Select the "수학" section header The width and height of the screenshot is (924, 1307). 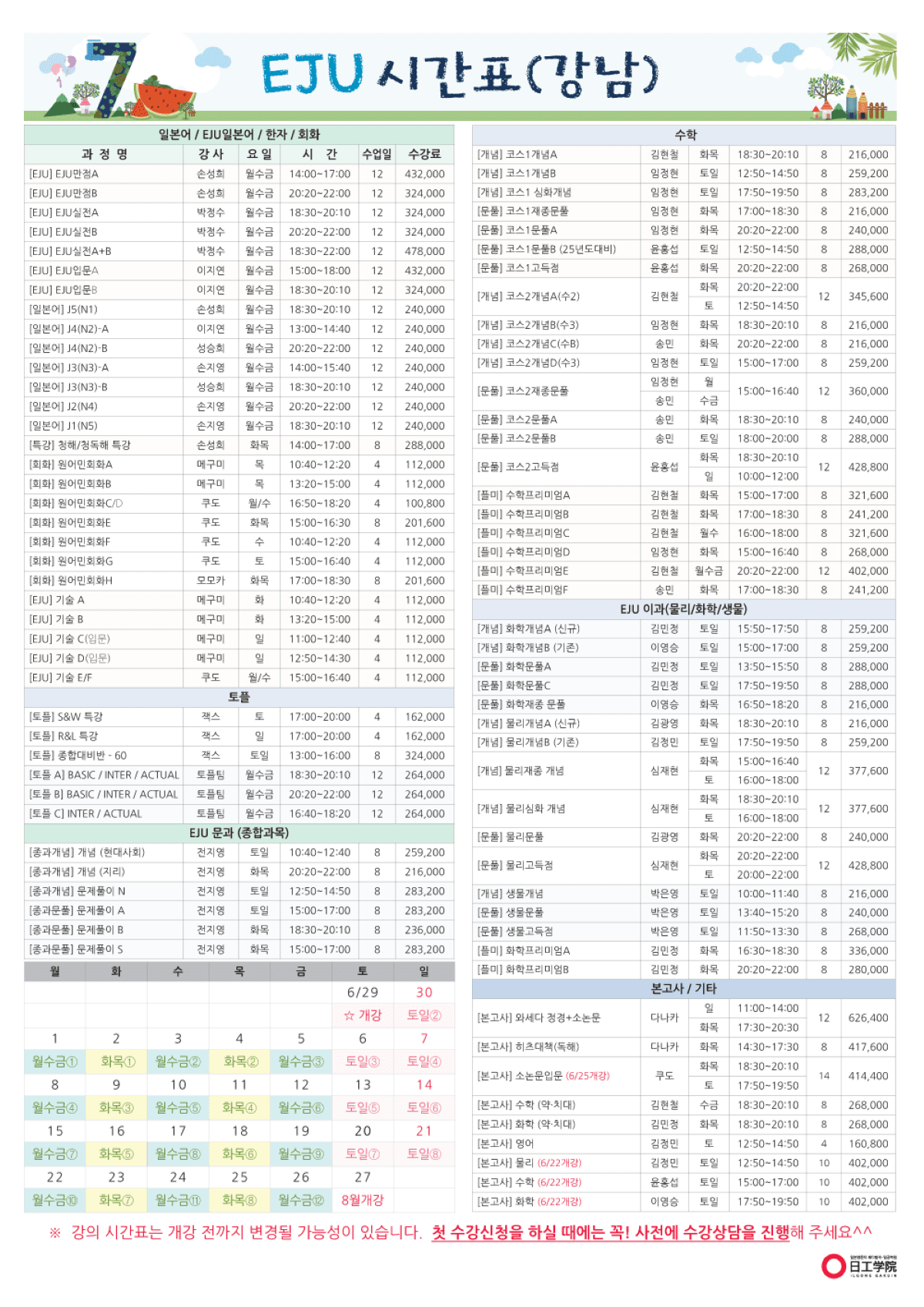(685, 135)
